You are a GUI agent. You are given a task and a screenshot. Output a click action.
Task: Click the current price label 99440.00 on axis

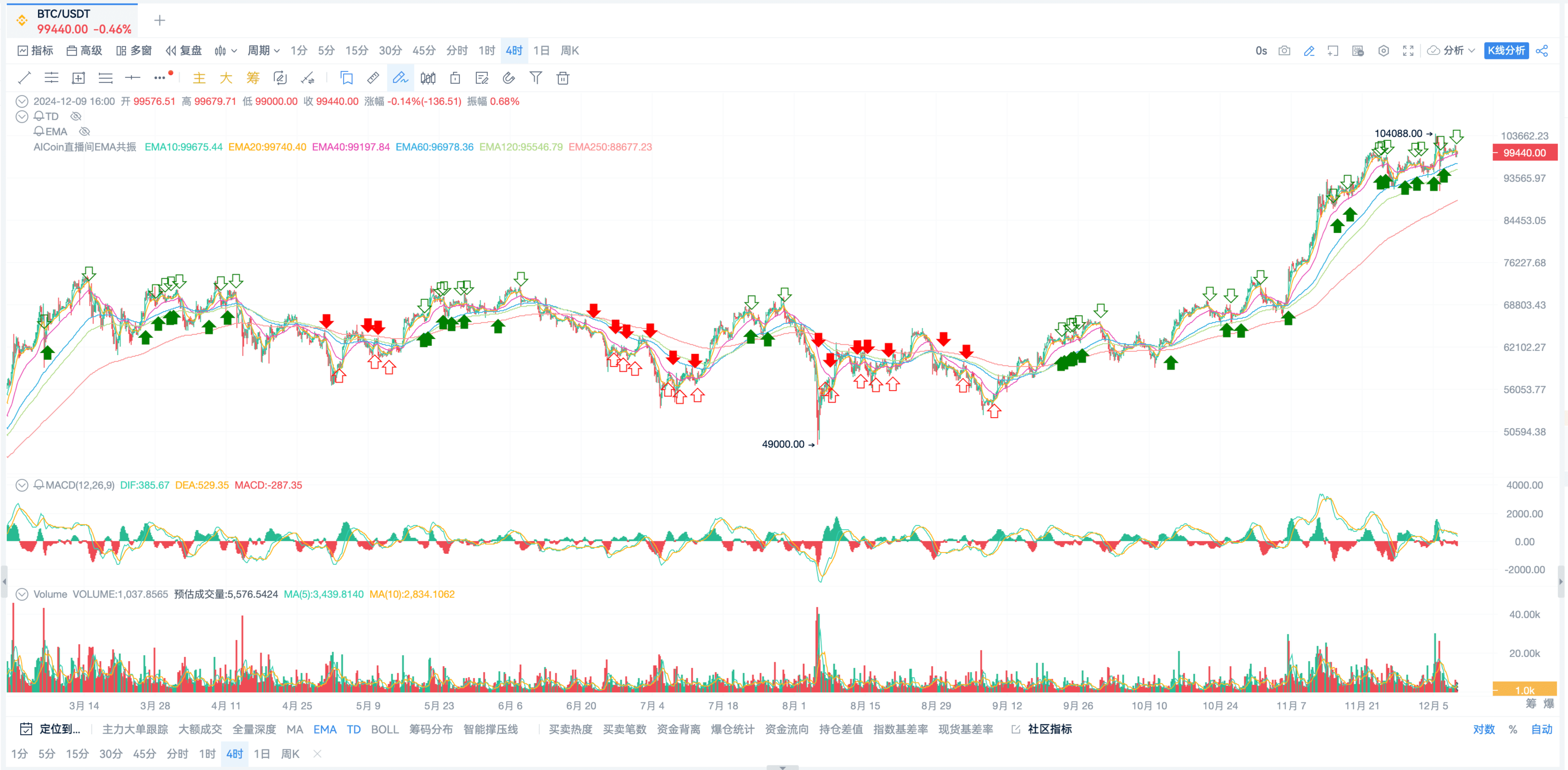coord(1524,153)
